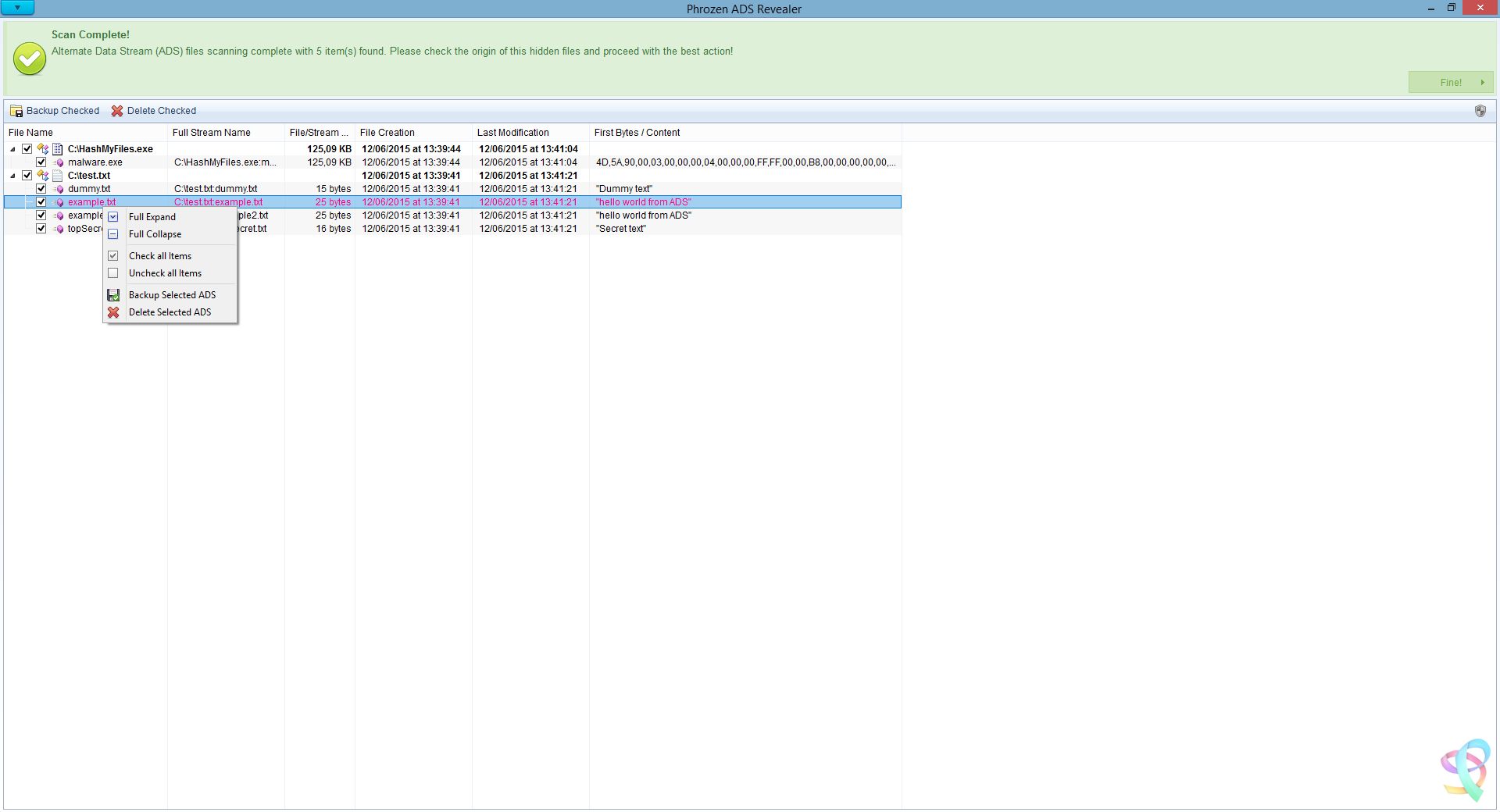
Task: Click the Delete Selected ADS red X icon
Action: click(113, 312)
